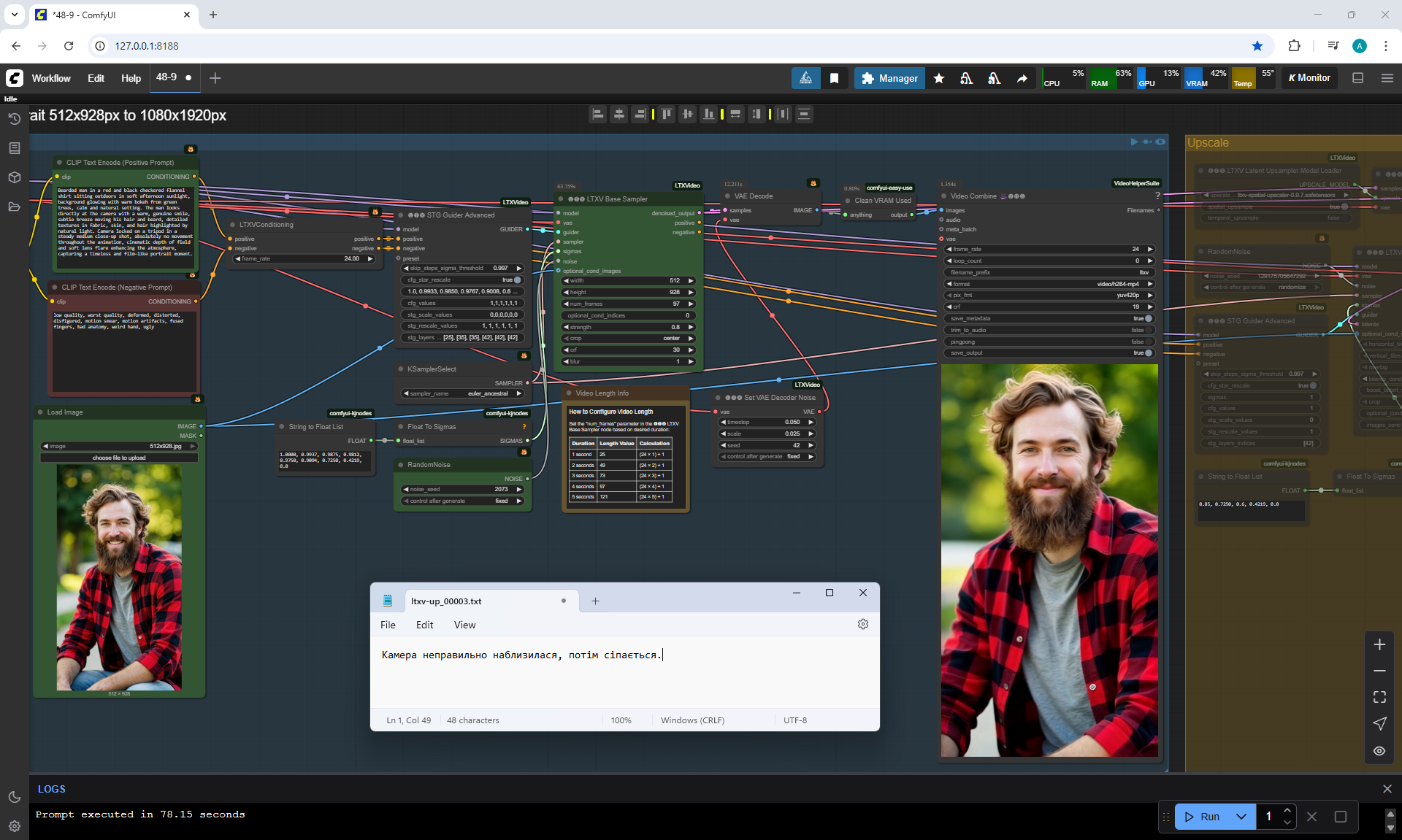
Task: Click the K Monitor button
Action: (1309, 78)
